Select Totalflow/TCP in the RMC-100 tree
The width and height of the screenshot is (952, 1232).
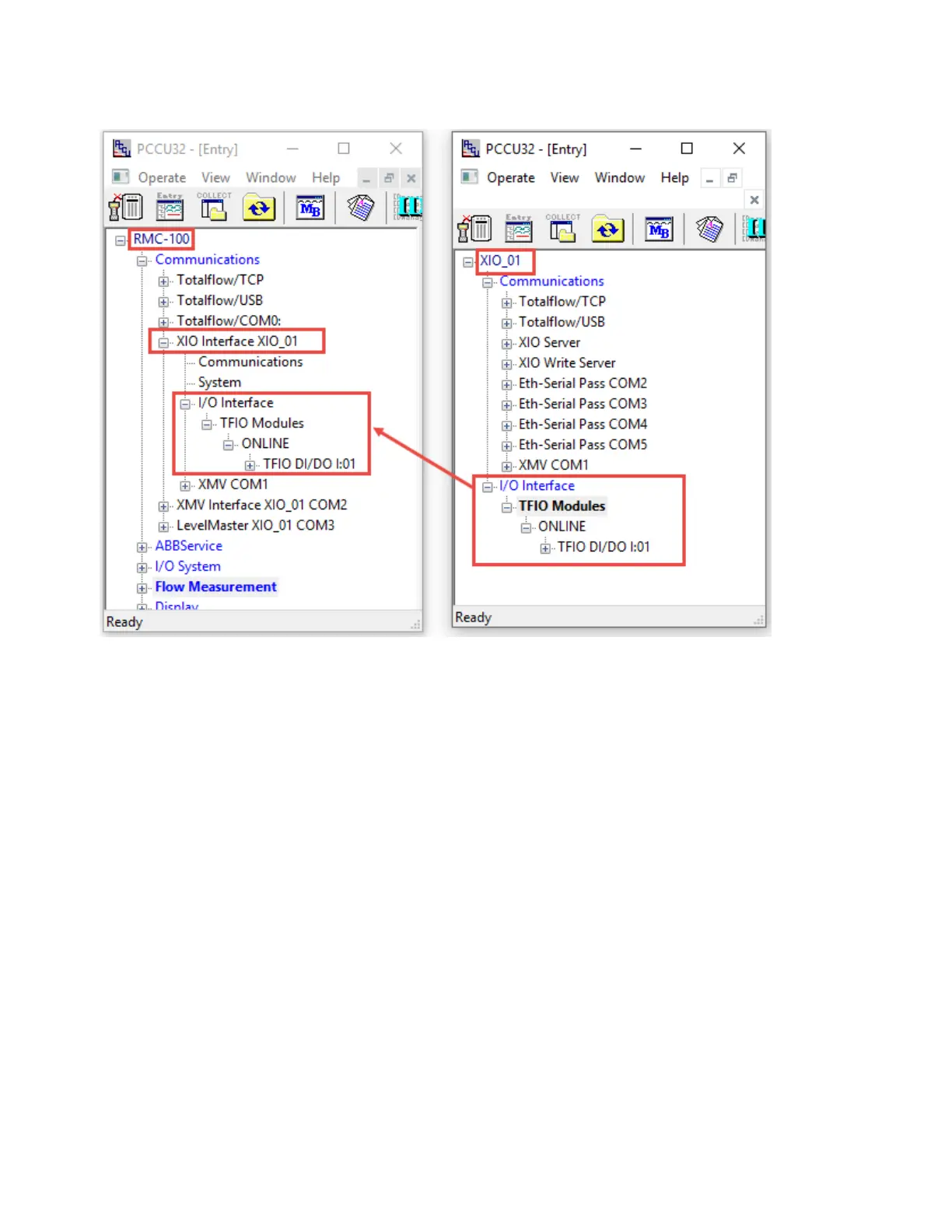click(x=220, y=279)
